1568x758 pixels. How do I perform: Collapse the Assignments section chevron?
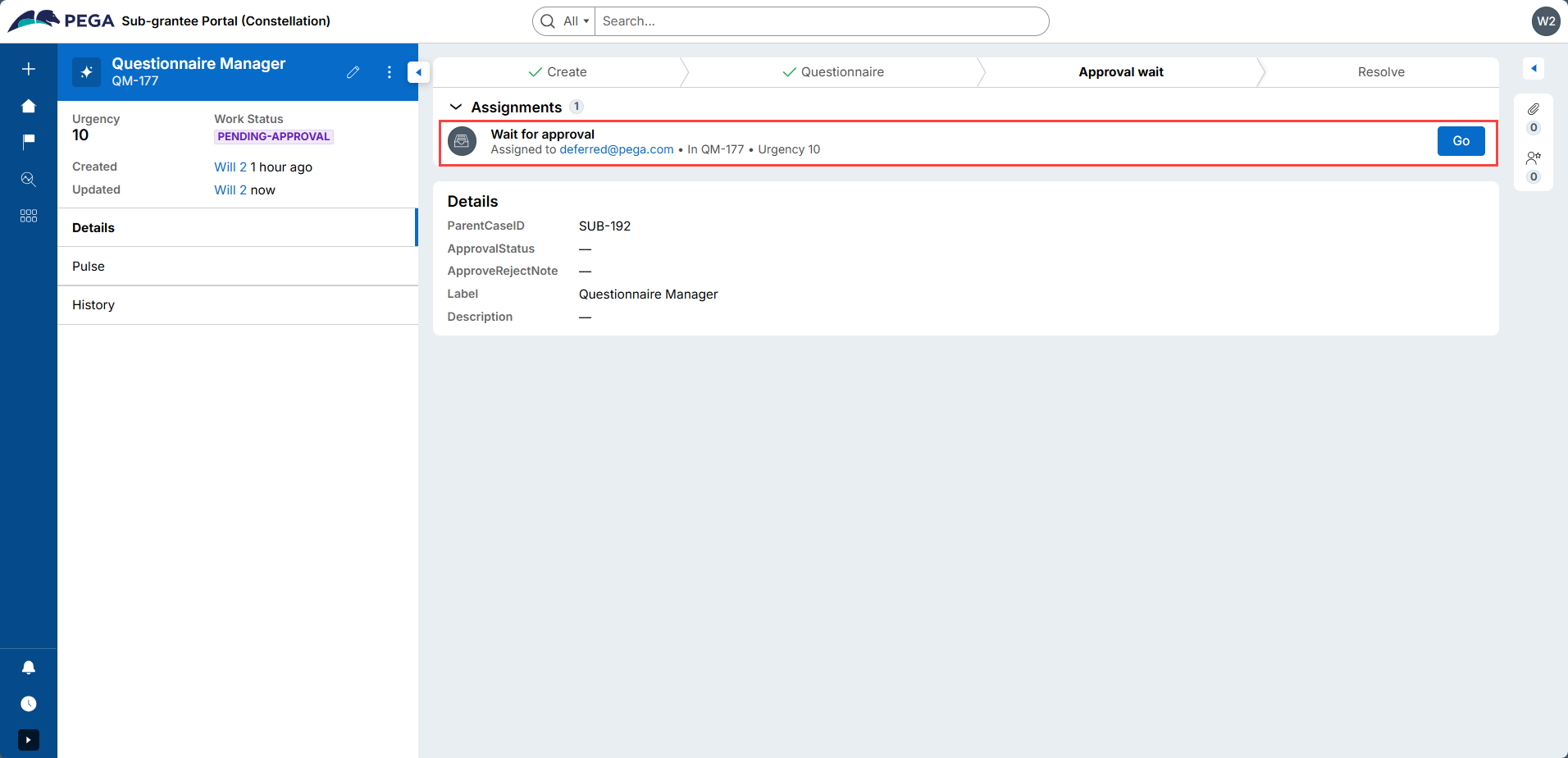coord(456,107)
